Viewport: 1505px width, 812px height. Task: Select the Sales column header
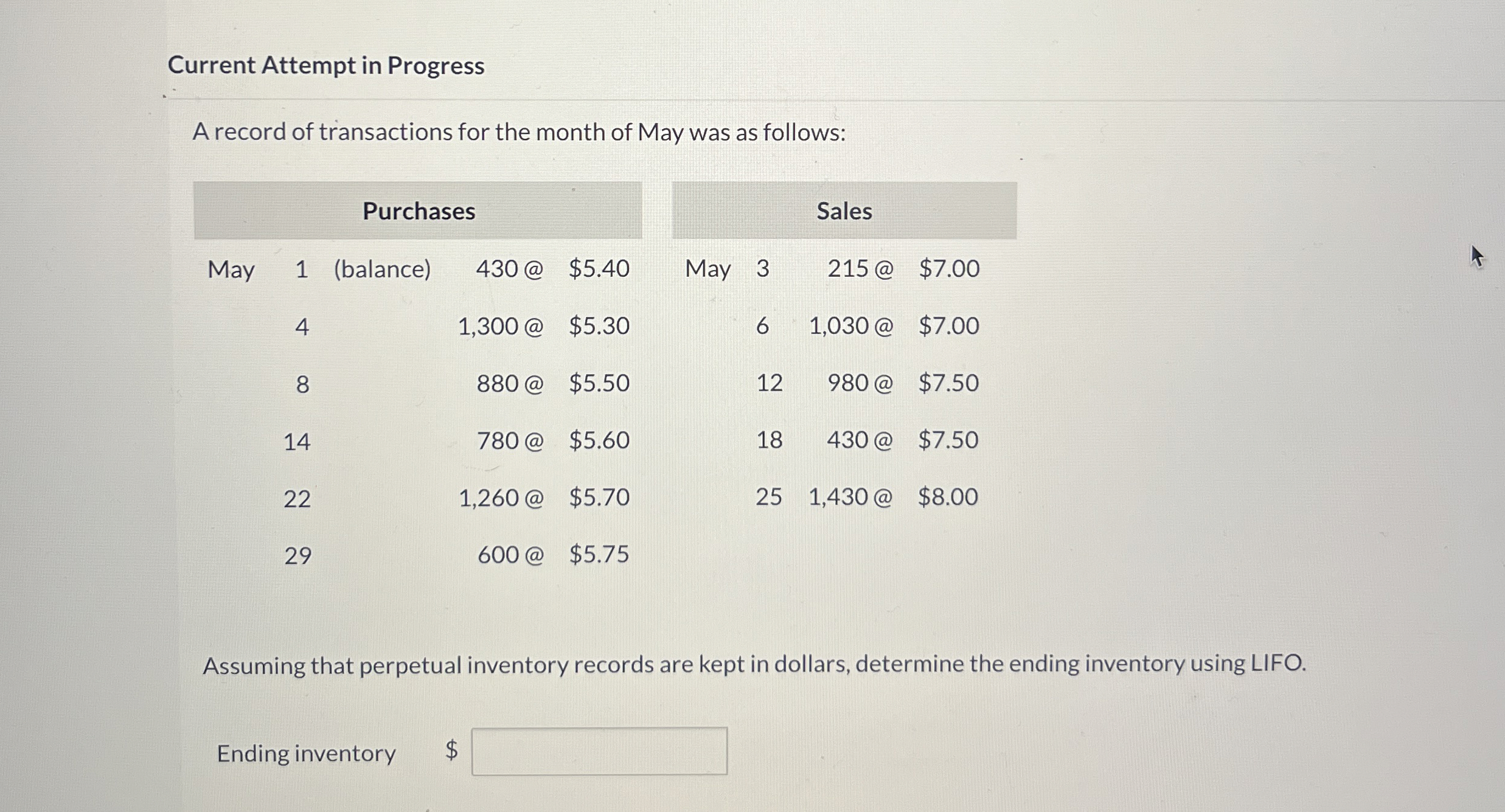click(843, 211)
